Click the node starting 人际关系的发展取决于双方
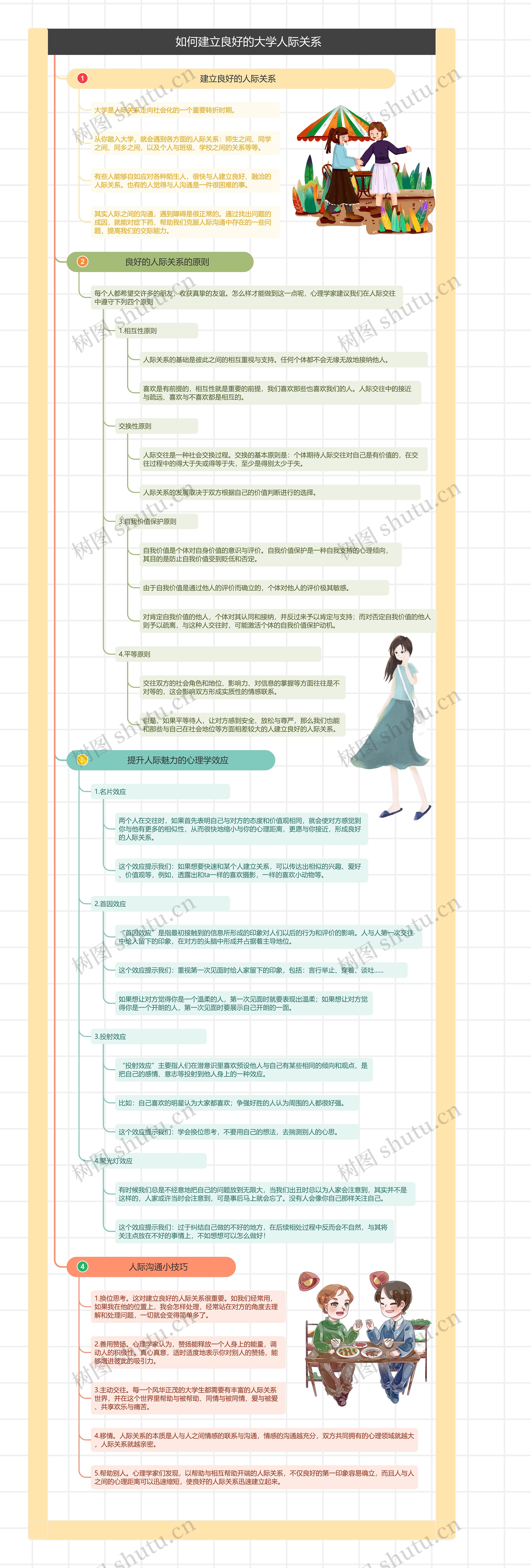The width and height of the screenshot is (531, 1568). 280,492
